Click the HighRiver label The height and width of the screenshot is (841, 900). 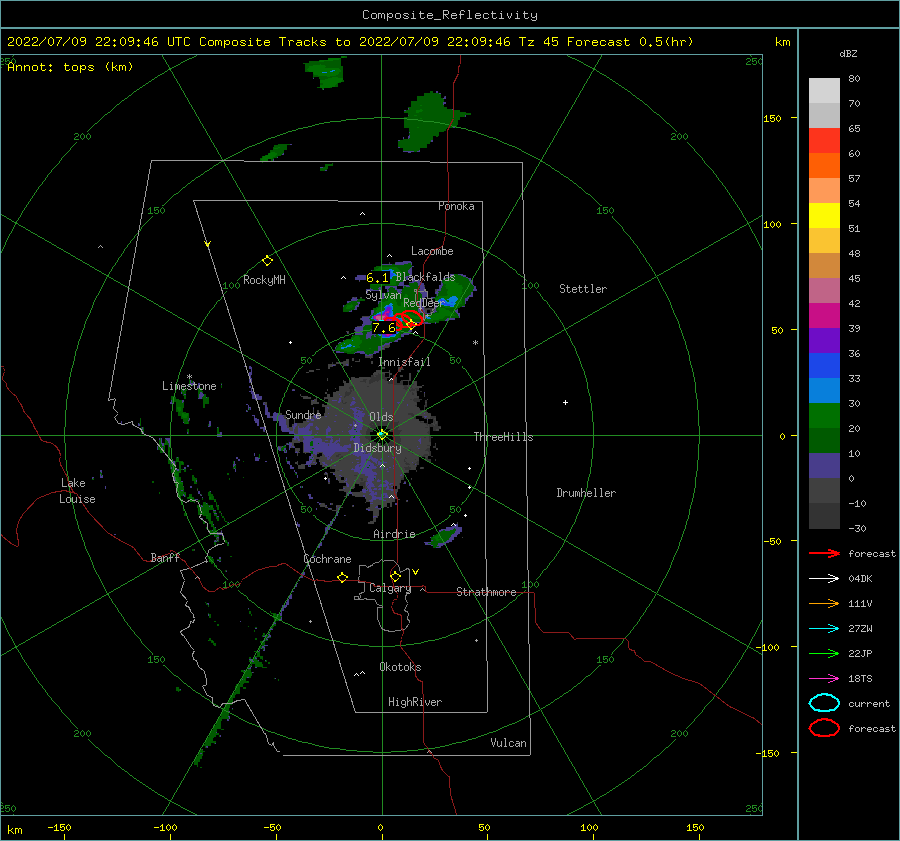click(x=415, y=702)
